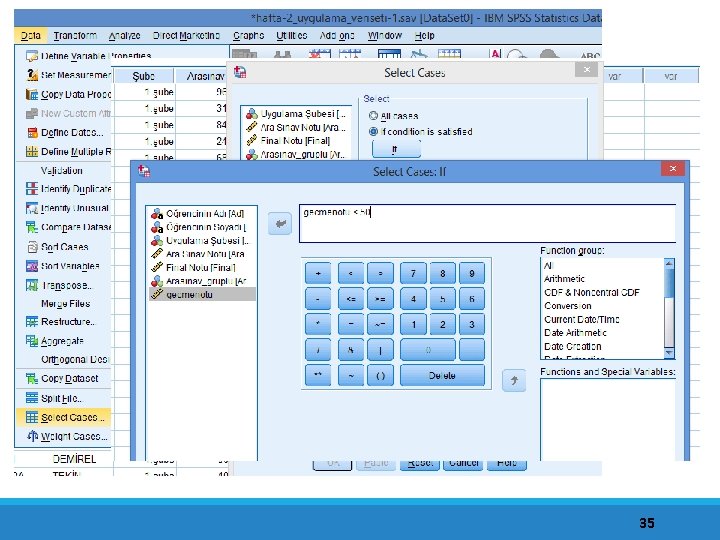Choose Merge Files in the Data menu
Screen dimensions: 720x540
pos(65,304)
